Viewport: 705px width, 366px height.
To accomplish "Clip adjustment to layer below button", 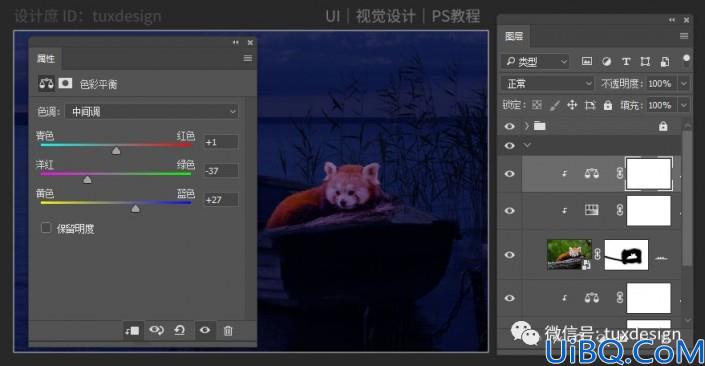I will coord(132,330).
